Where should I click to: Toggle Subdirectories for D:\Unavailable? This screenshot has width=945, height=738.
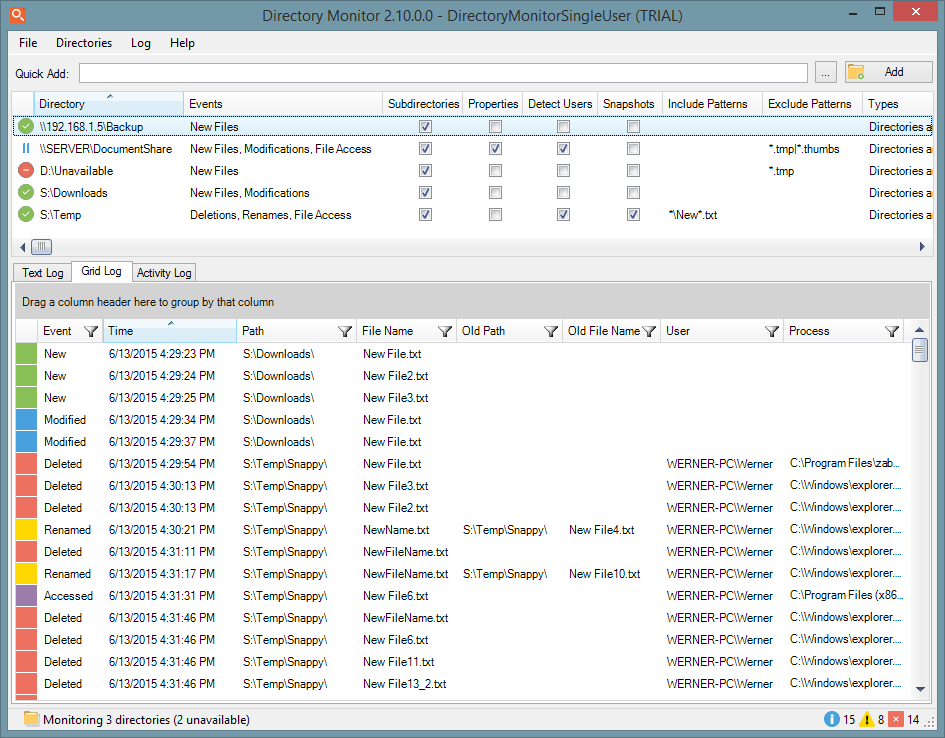tap(425, 170)
